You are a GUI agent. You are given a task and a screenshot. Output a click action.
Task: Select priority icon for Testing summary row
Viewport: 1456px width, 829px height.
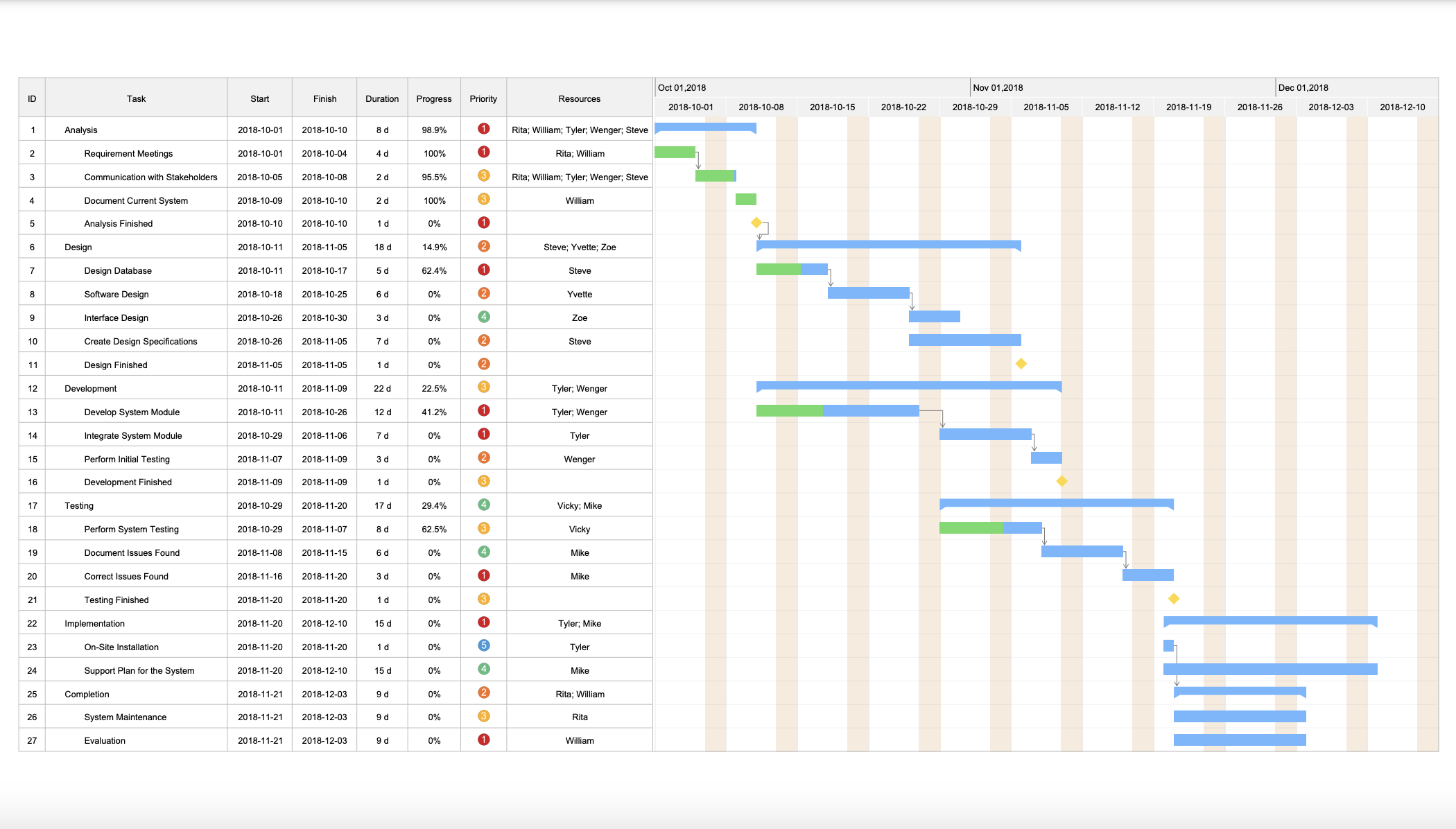[x=484, y=505]
